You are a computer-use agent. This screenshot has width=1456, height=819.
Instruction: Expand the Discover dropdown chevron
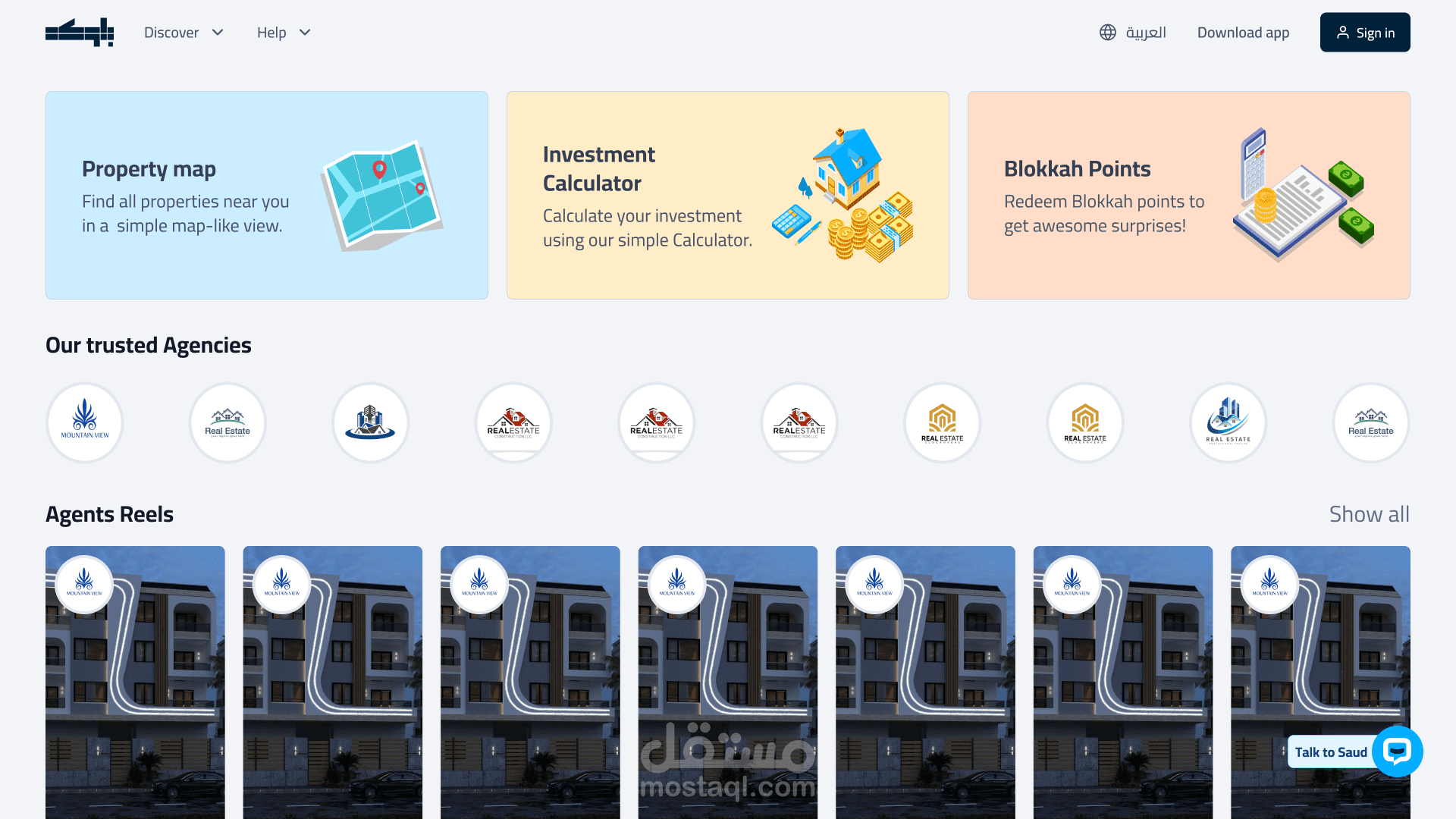[218, 33]
